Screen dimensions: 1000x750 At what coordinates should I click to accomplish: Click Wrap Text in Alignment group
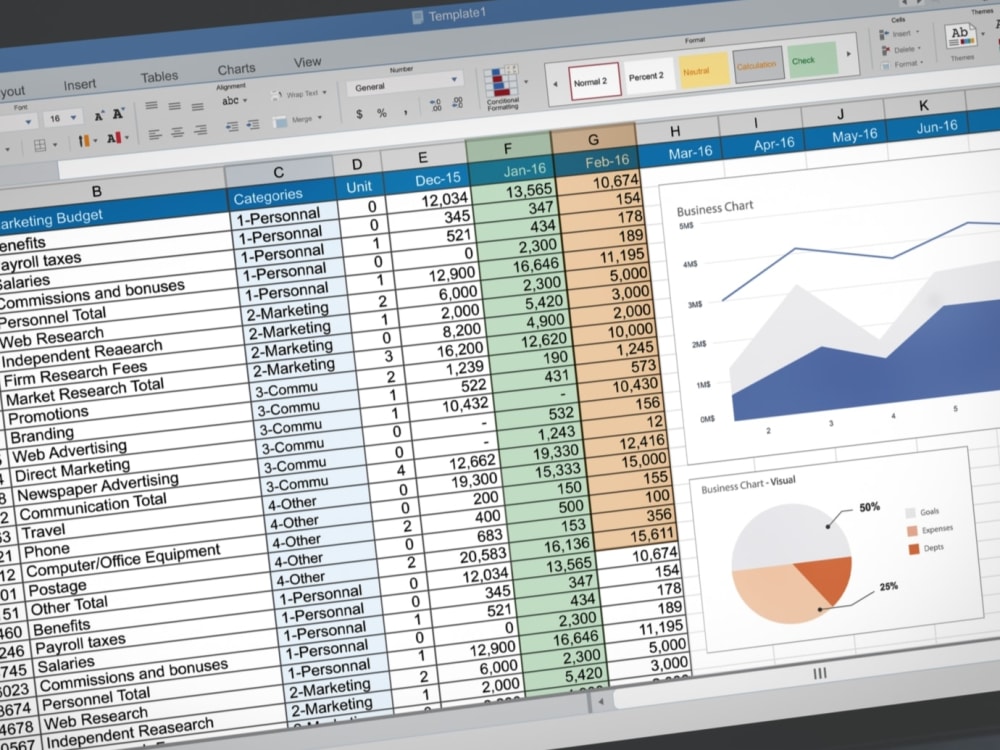297,94
